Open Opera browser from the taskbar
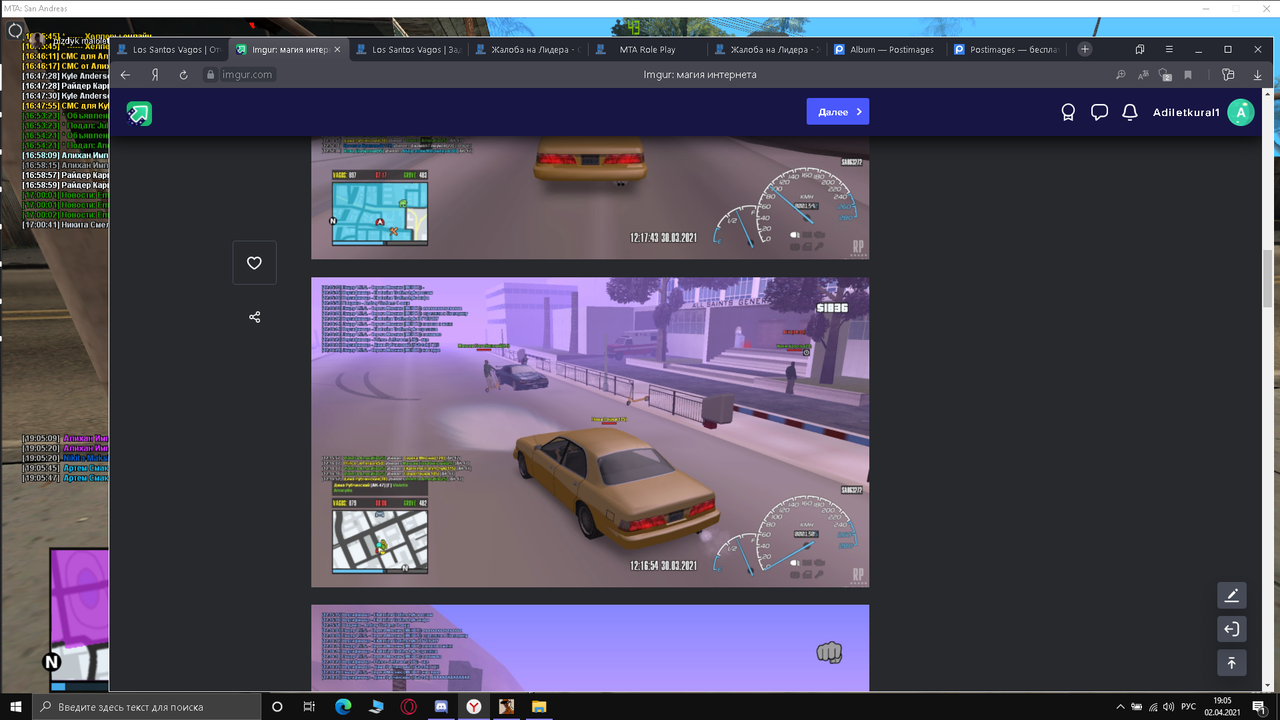The height and width of the screenshot is (720, 1280). 408,706
